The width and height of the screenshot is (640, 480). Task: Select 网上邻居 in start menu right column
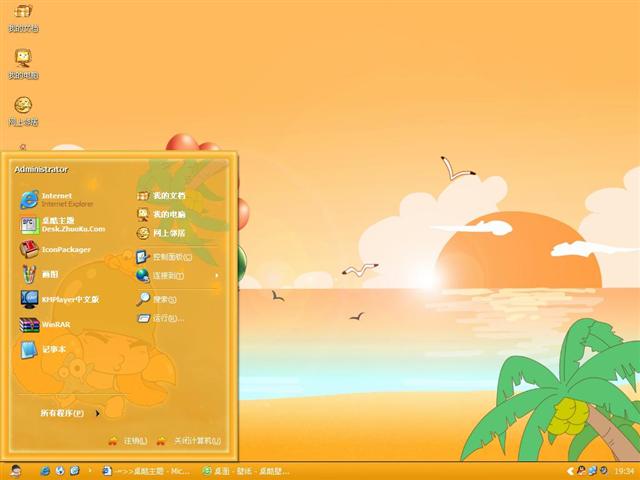(161, 233)
